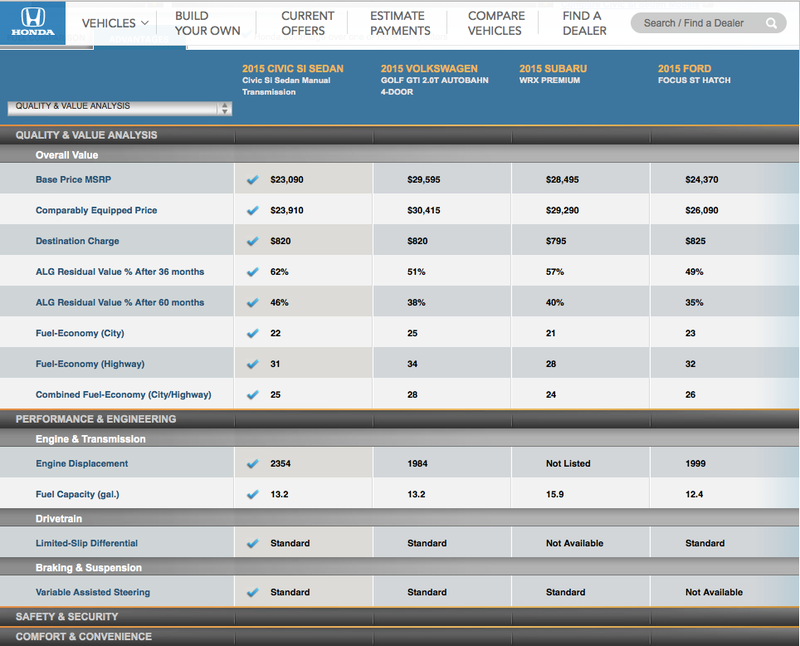Click the checkmark in the 60 months residual row
Viewport: 800px width, 646px height.
tap(253, 303)
